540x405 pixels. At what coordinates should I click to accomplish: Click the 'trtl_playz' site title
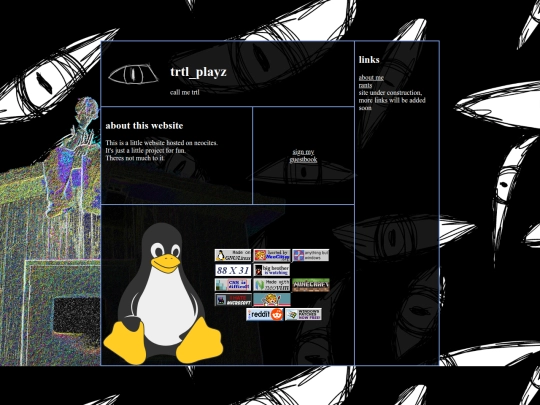198,72
